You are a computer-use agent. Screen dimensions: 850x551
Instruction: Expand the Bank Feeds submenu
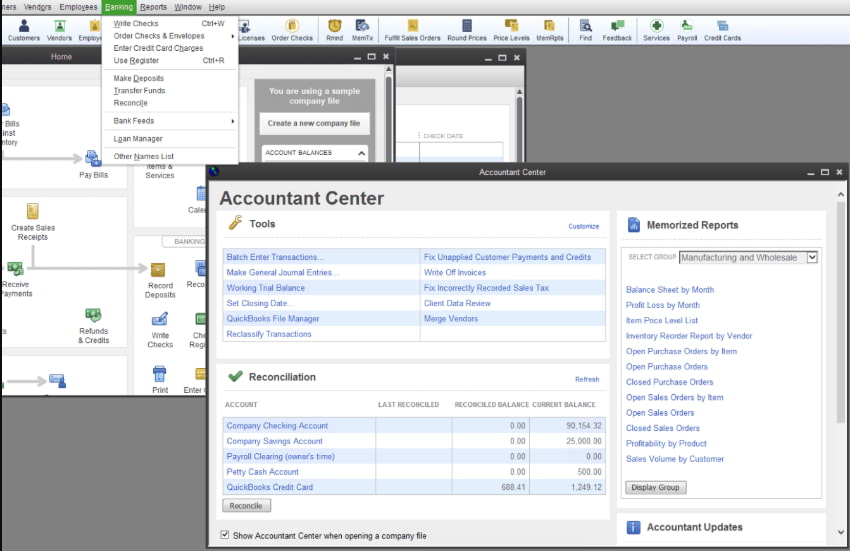[x=170, y=121]
